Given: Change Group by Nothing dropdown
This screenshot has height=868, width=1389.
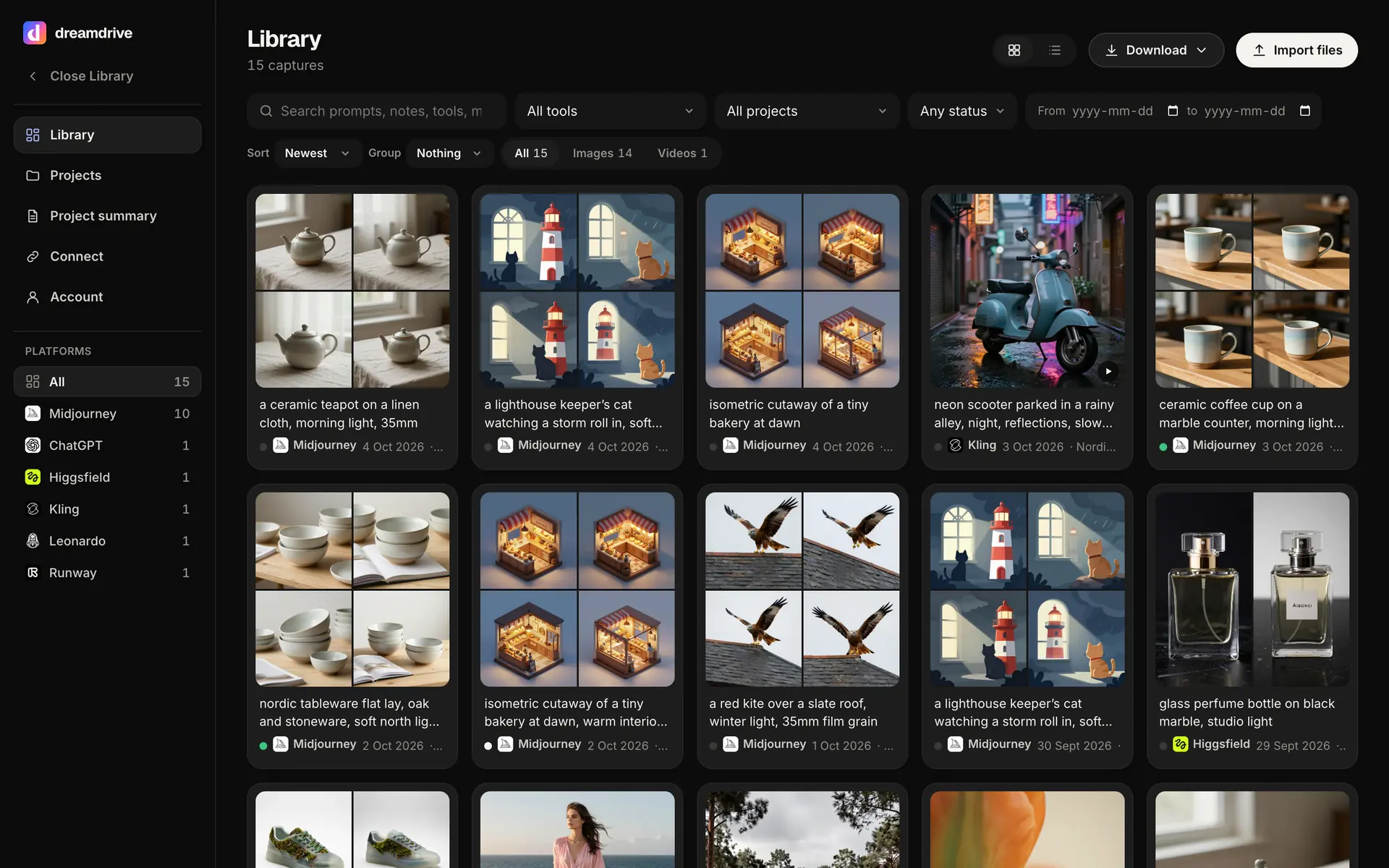Looking at the screenshot, I should click(x=449, y=153).
